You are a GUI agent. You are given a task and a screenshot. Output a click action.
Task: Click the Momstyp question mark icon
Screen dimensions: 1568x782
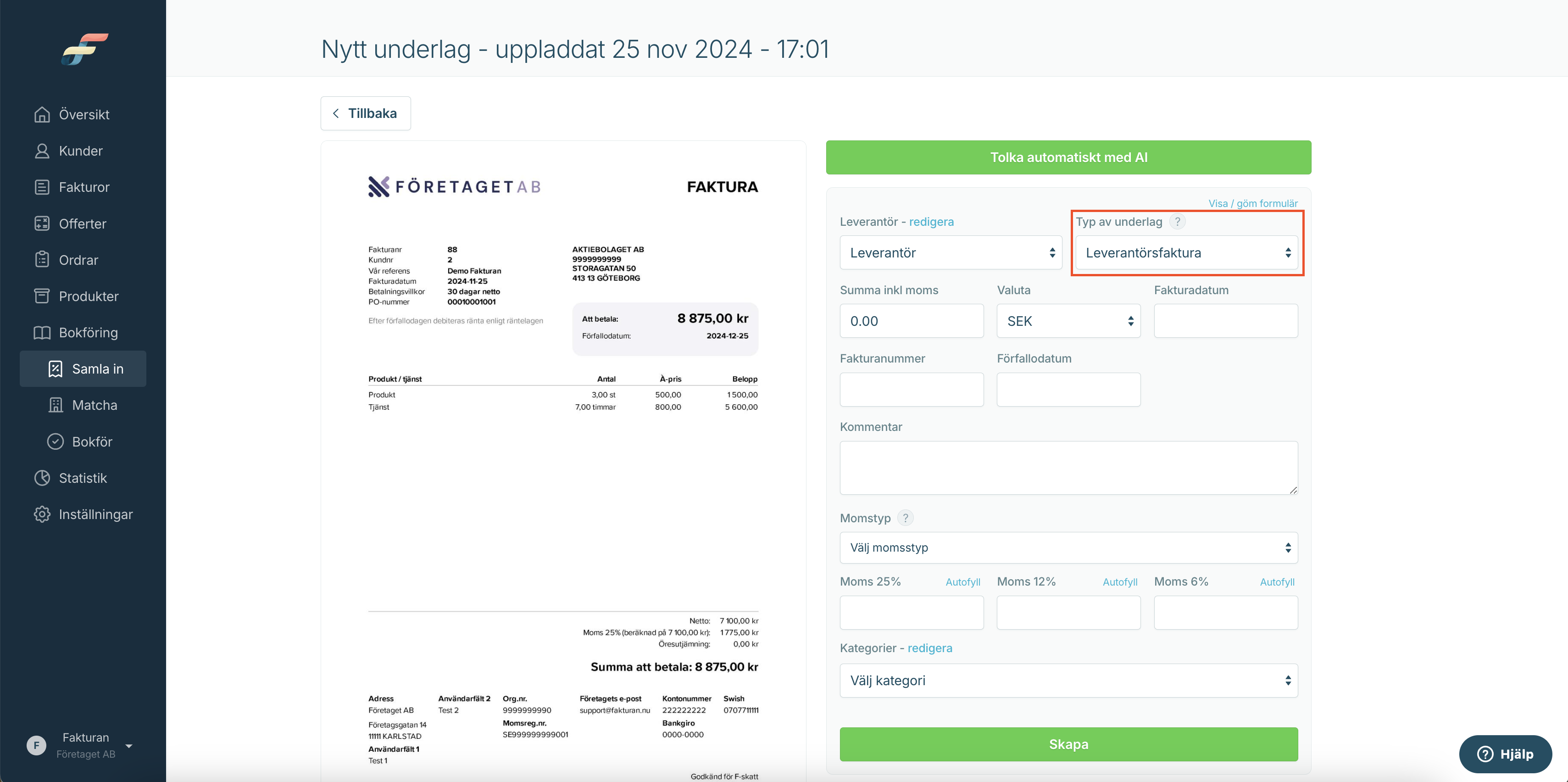(905, 518)
